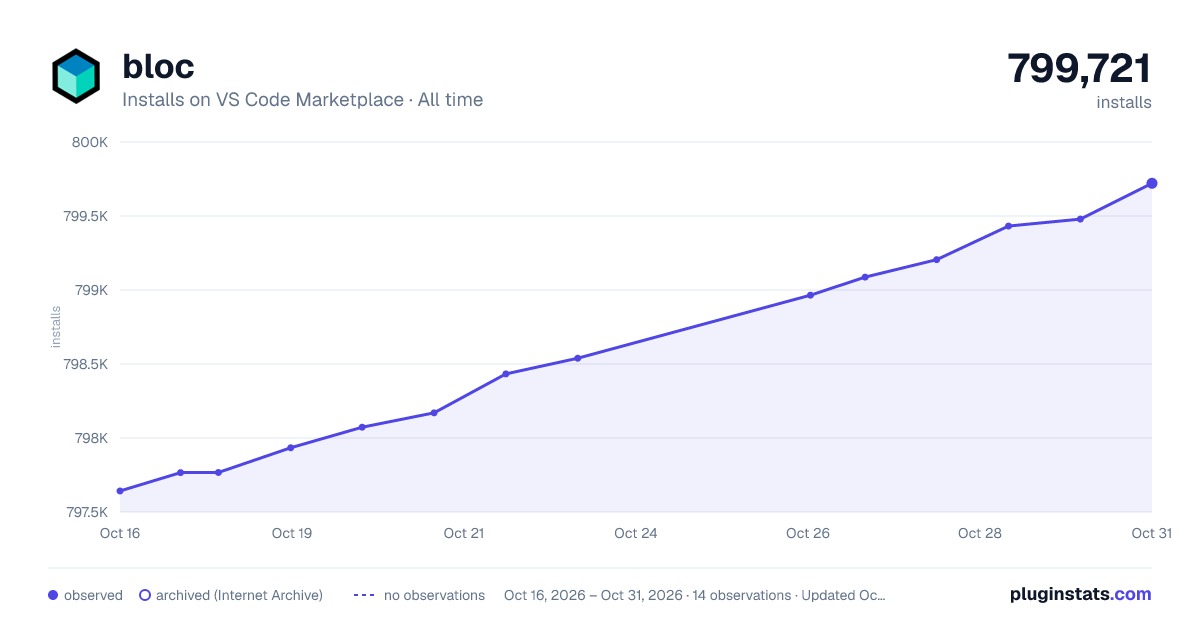
Task: Click the 'no observations' legend text
Action: tap(434, 595)
